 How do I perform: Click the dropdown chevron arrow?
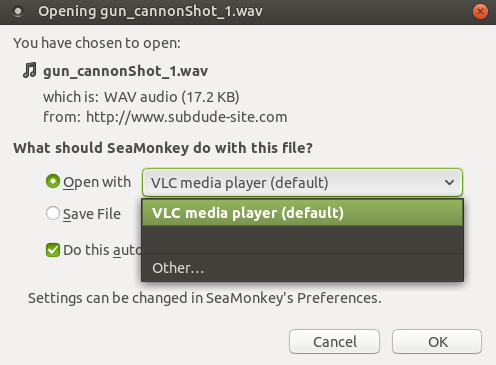pyautogui.click(x=449, y=182)
